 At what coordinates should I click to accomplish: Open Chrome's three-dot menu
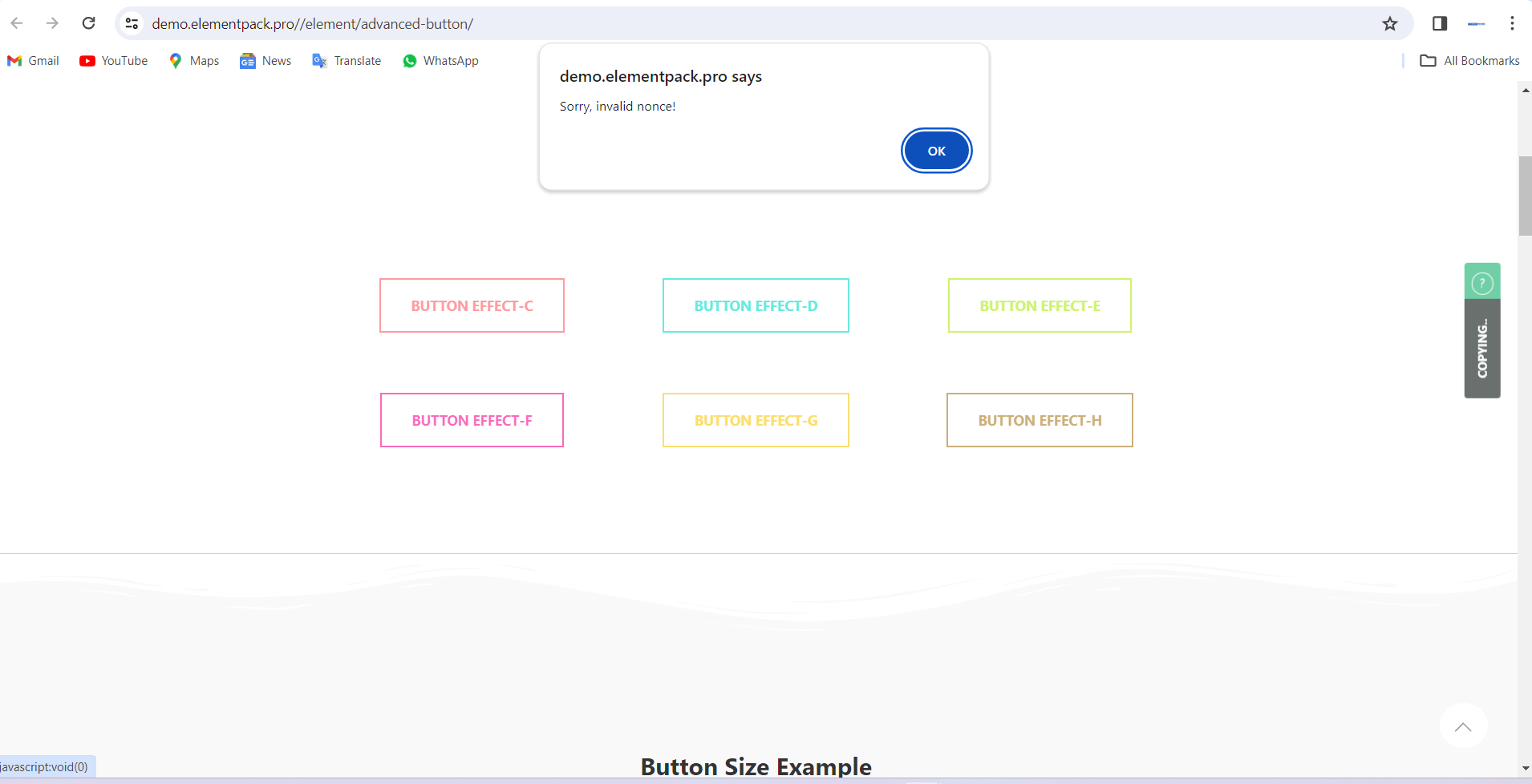click(1512, 23)
